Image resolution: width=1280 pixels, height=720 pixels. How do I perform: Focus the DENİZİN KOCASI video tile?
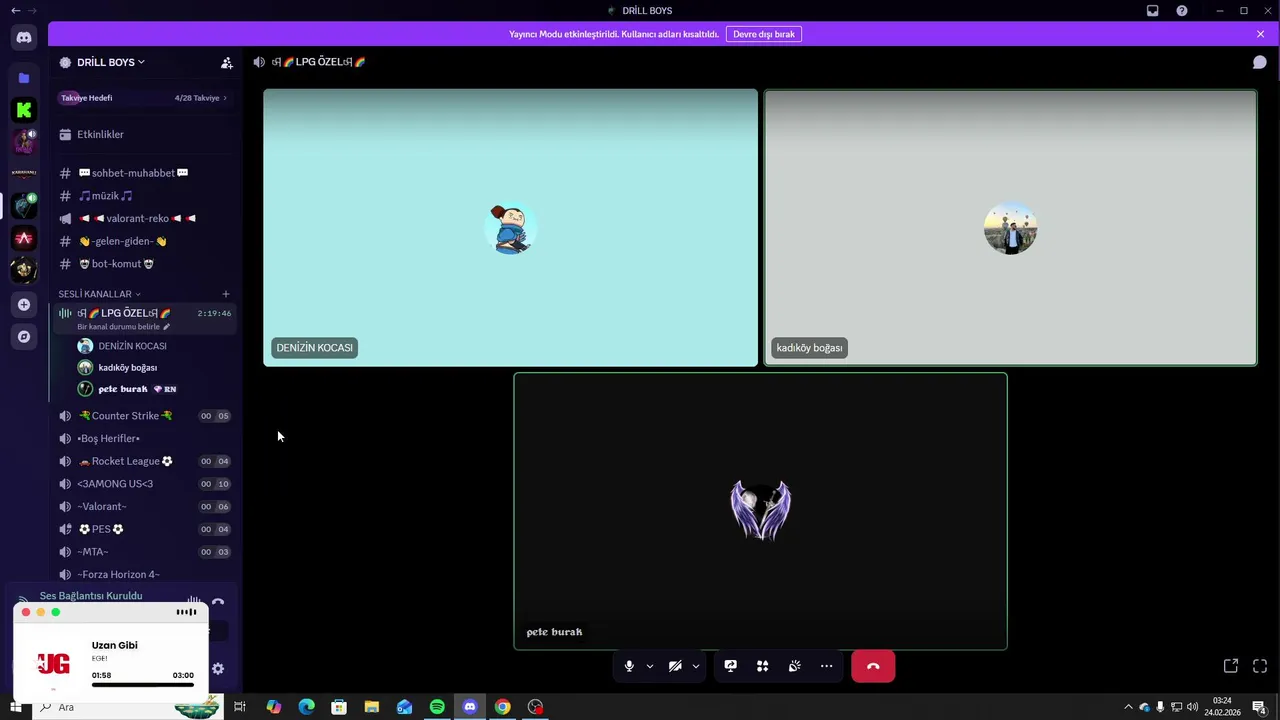coord(510,228)
